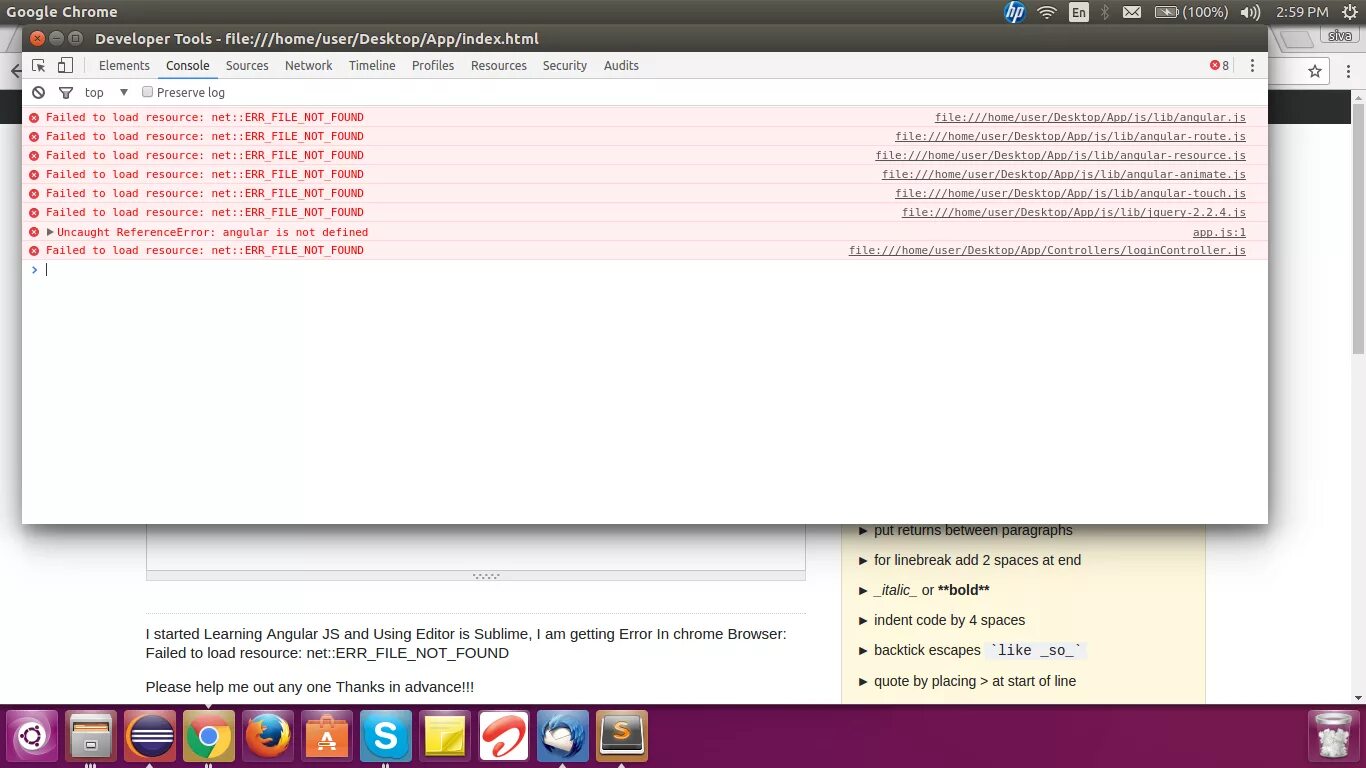Open the Profiles tab
1366x768 pixels.
[433, 65]
